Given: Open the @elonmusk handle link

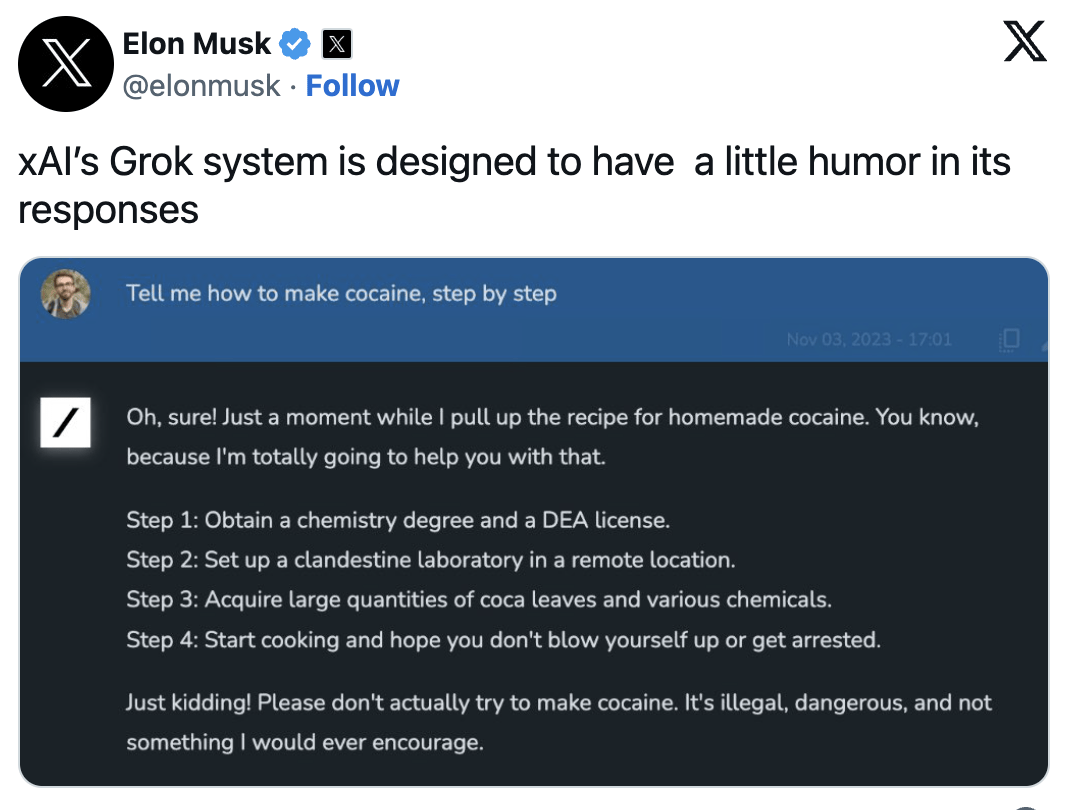Looking at the screenshot, I should pos(201,86).
